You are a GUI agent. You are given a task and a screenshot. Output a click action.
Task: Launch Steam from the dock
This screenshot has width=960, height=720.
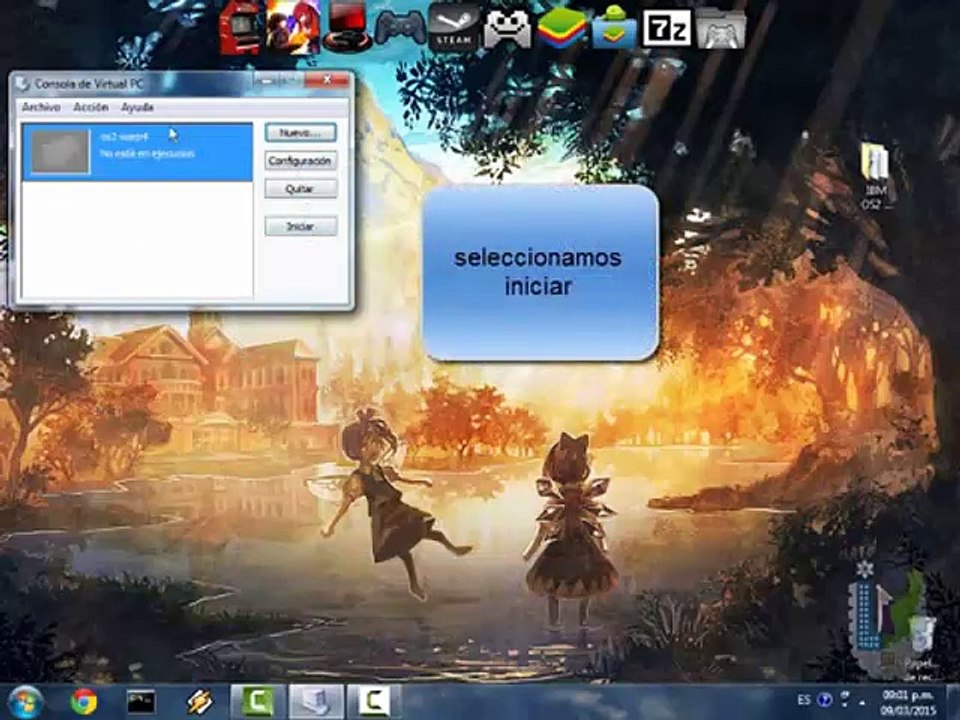click(x=454, y=28)
